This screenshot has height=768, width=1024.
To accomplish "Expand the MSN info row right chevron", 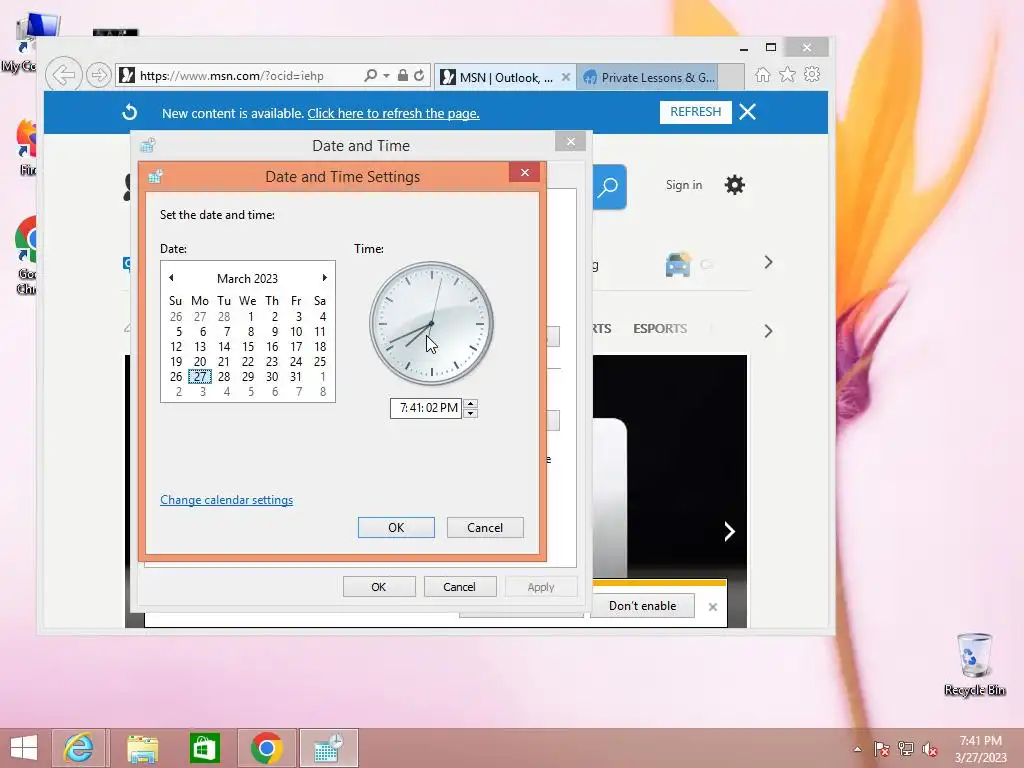I will pos(768,263).
